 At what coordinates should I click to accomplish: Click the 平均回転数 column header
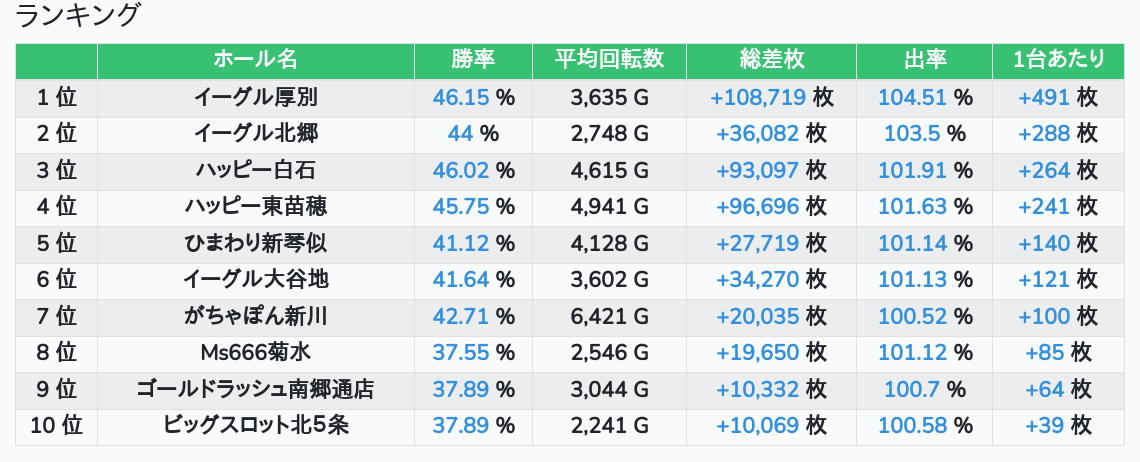click(609, 60)
